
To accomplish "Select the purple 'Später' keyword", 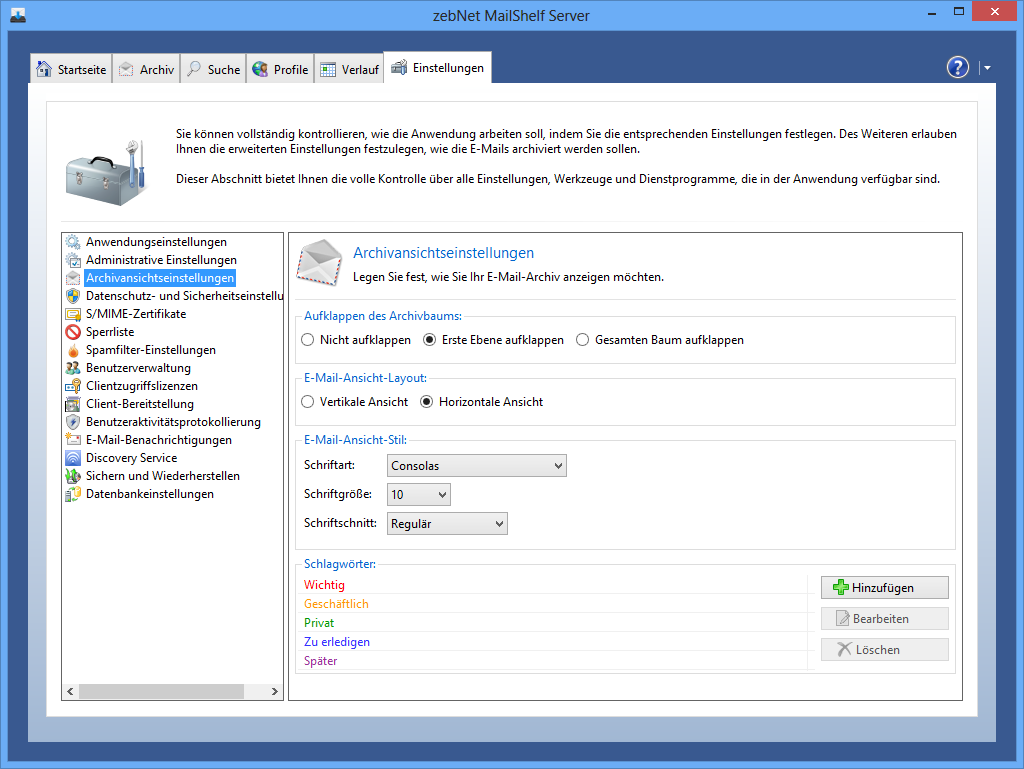I will coord(321,661).
